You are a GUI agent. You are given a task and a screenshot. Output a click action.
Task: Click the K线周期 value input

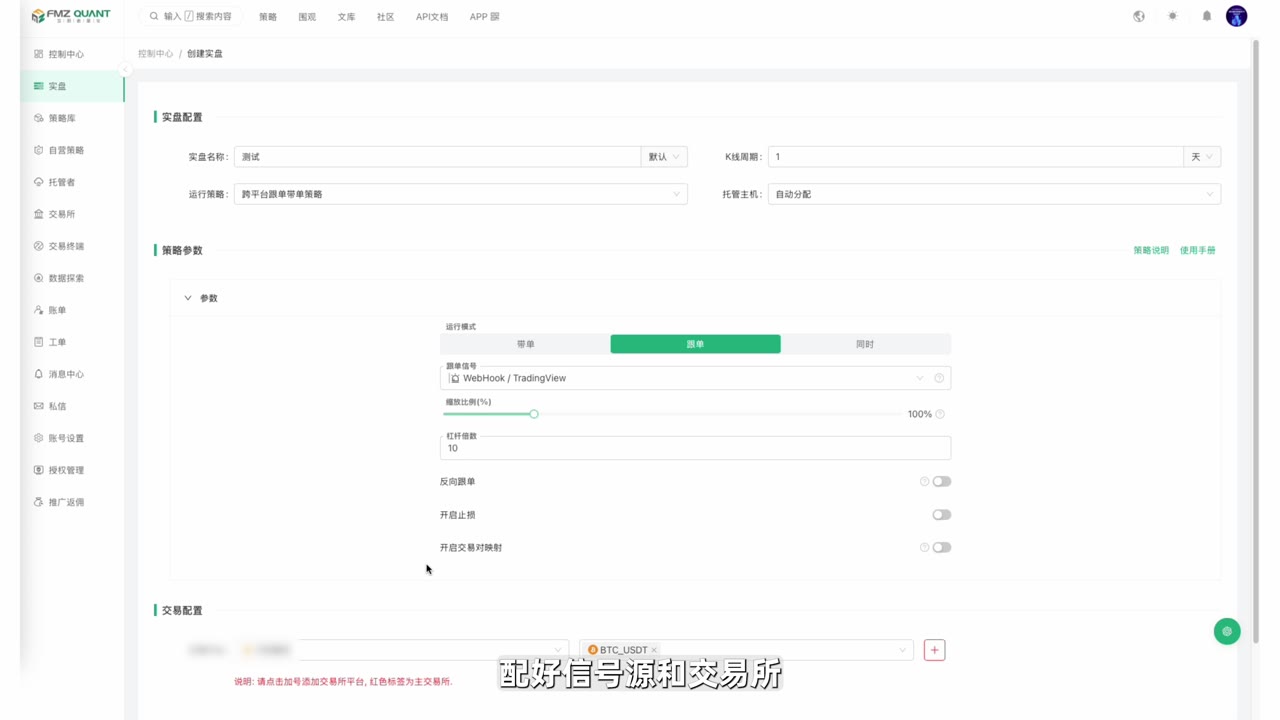pos(976,157)
